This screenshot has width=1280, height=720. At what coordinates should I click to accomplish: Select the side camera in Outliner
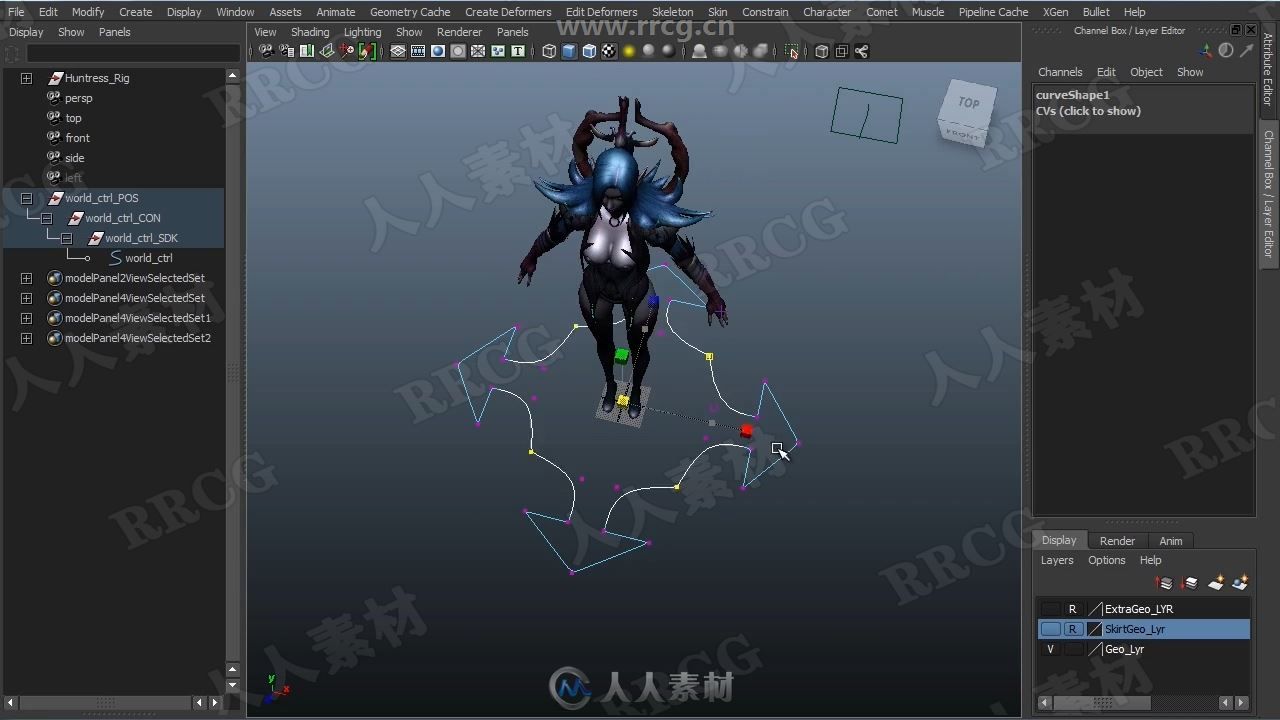[75, 158]
